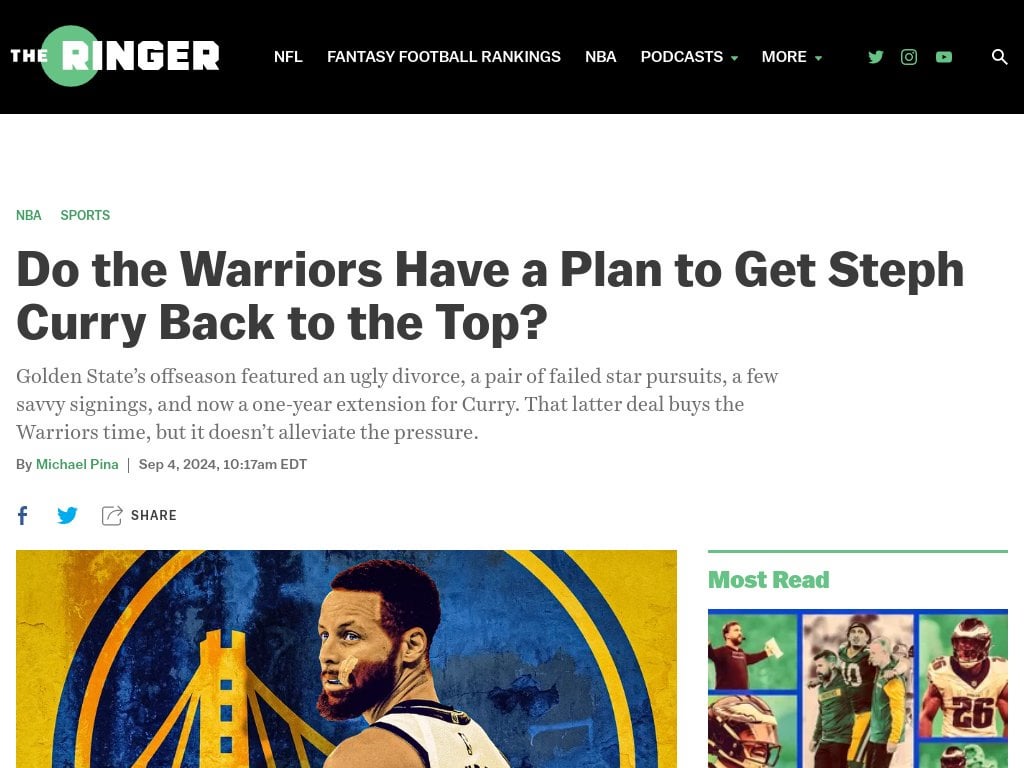1024x768 pixels.
Task: Click the NBA category tag above headline
Action: pyautogui.click(x=29, y=215)
